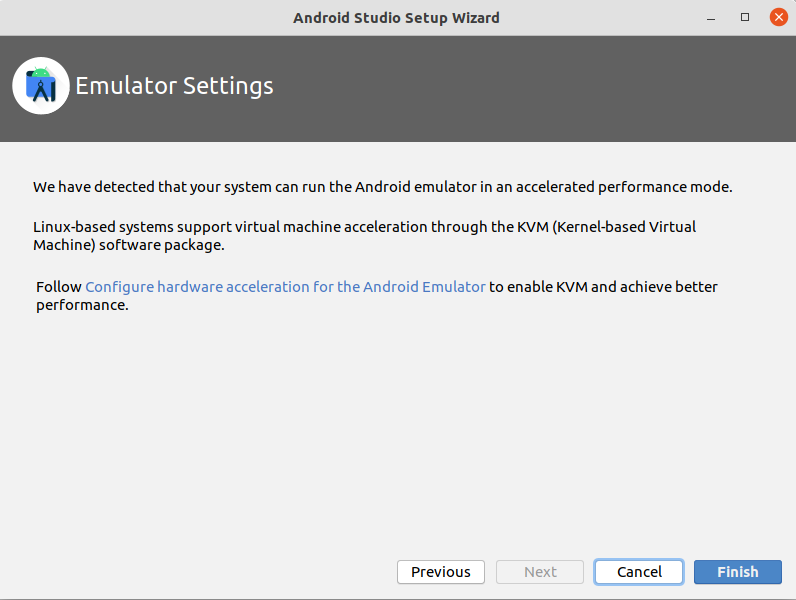Click the Android Studio Setup Wizard title bar
Viewport: 796px width, 600px height.
396,17
